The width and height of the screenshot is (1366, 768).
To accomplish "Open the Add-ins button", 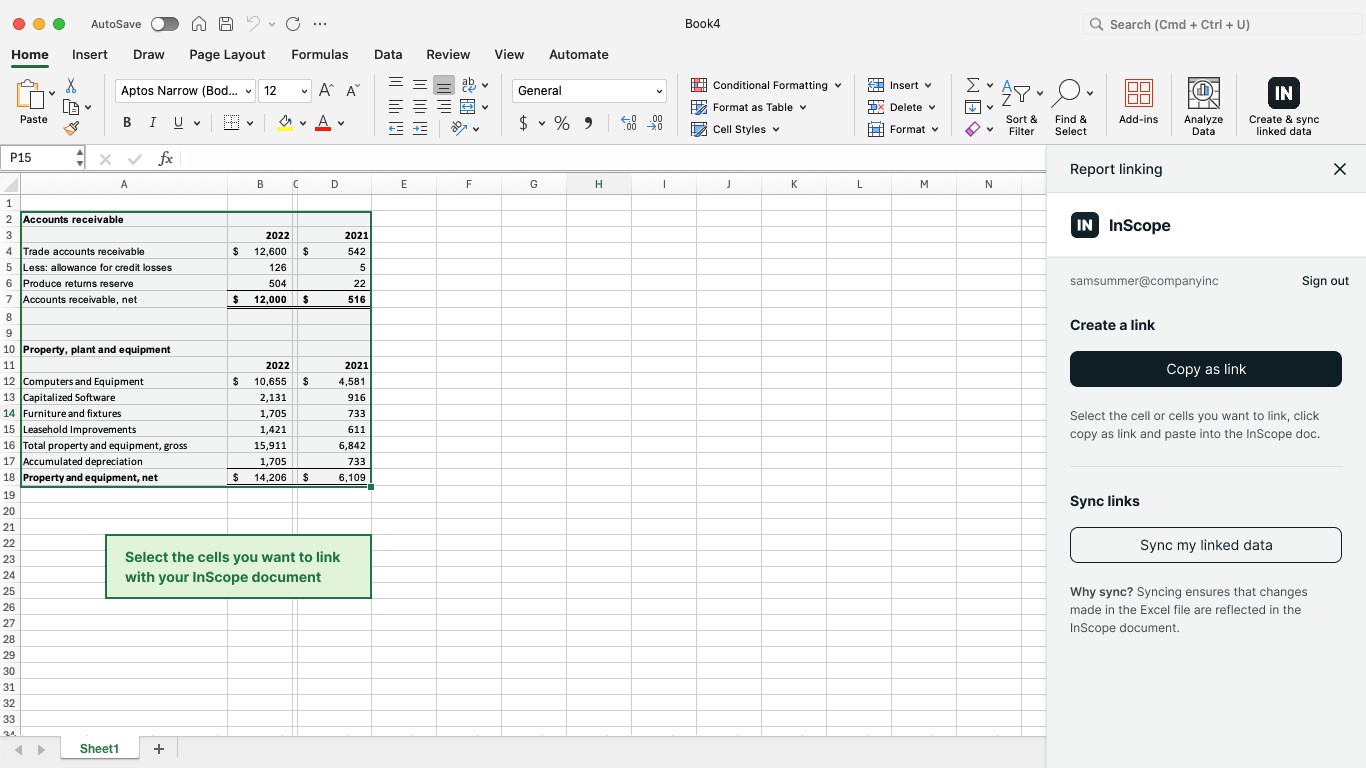I will tap(1138, 102).
